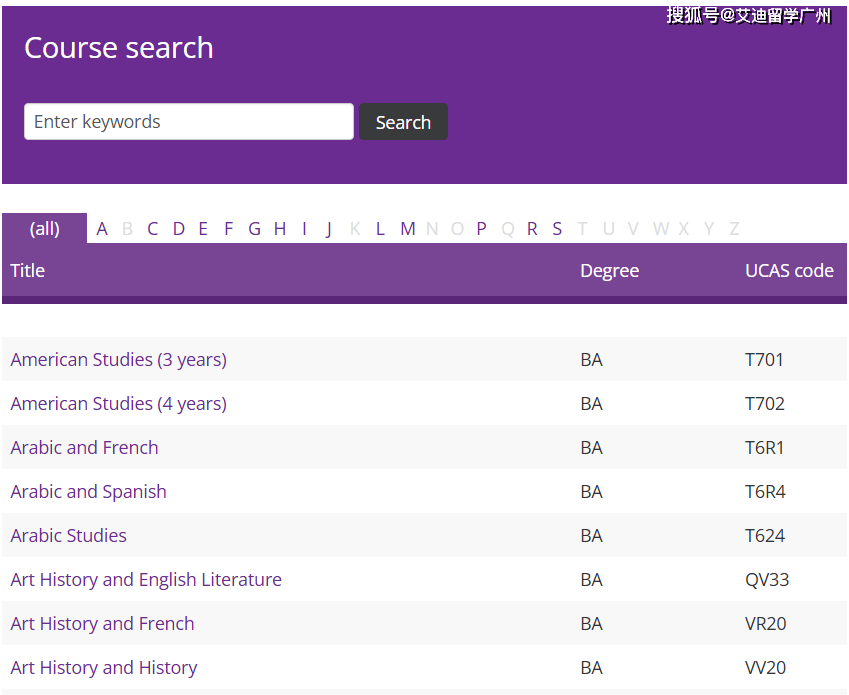
Task: Open Arabic and French course
Action: point(84,448)
